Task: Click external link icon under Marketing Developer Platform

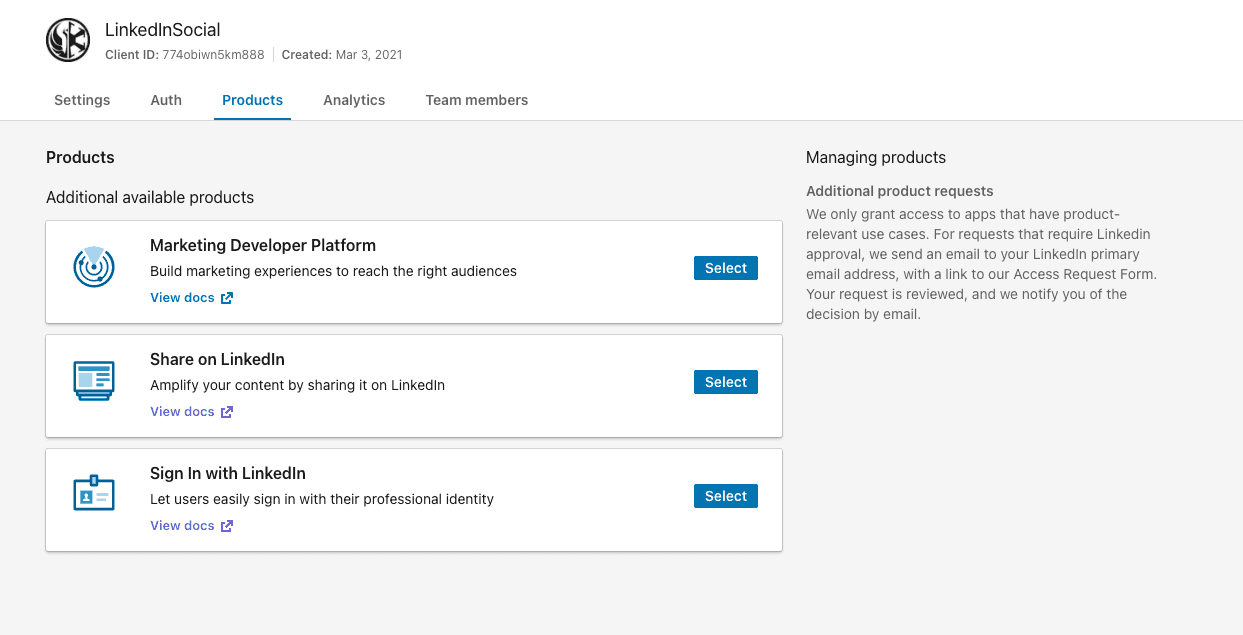Action: pyautogui.click(x=227, y=298)
